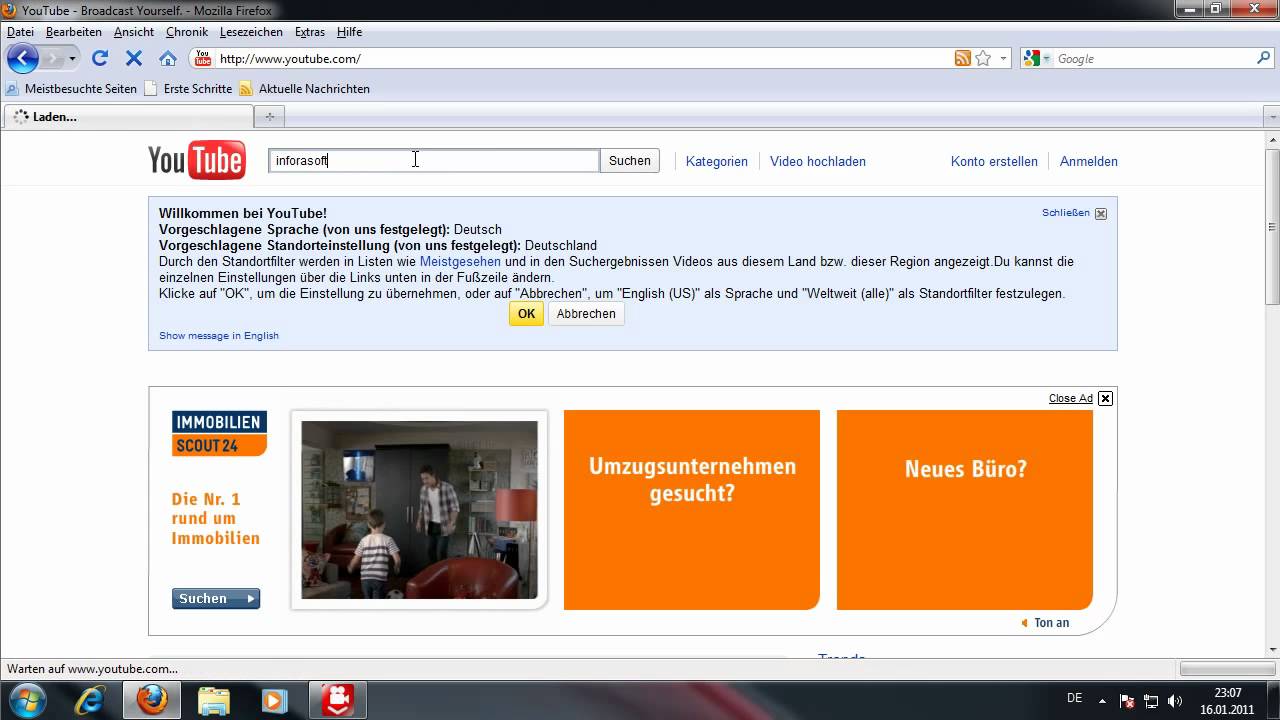Close the ad using the Close Ad X box

tap(1106, 398)
